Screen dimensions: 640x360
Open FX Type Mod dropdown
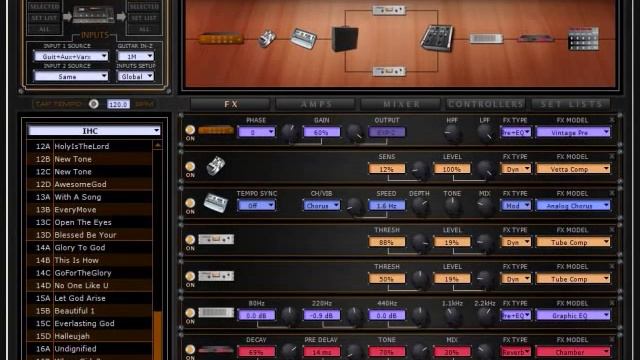pos(516,206)
